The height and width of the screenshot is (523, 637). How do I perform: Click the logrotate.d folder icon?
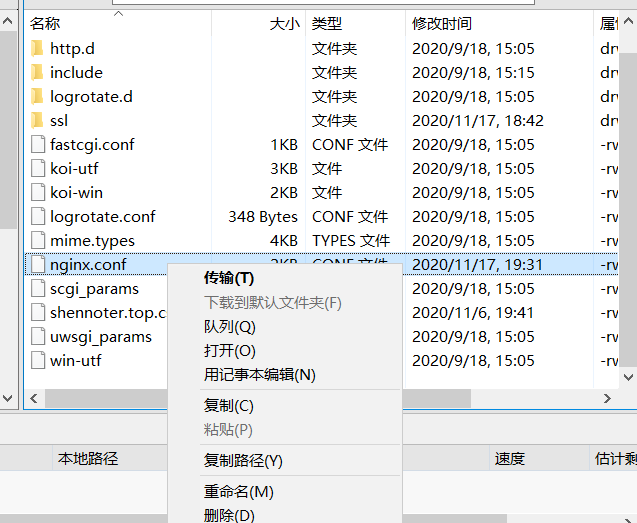(37, 96)
